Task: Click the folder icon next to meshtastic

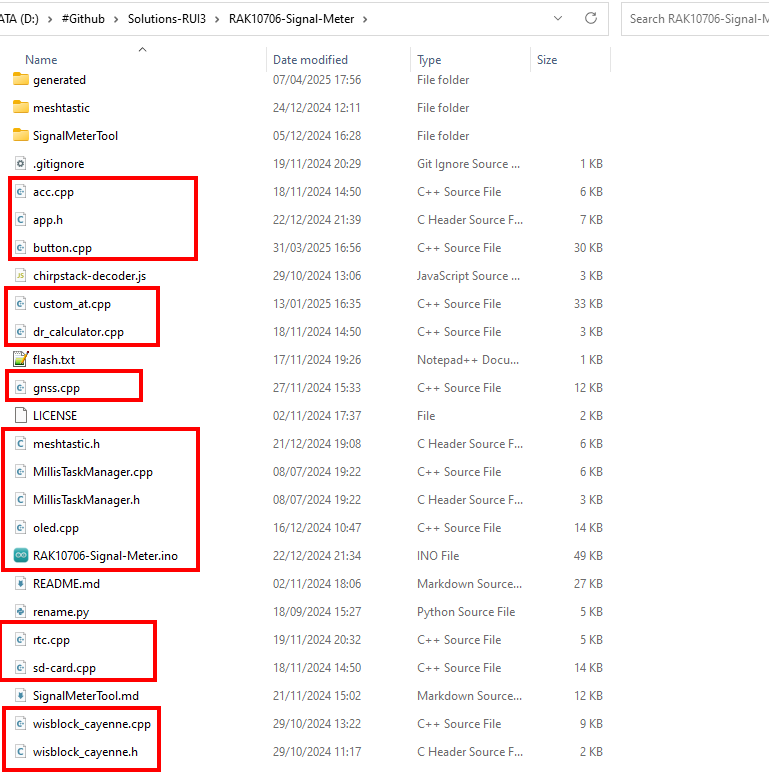Action: (x=21, y=108)
